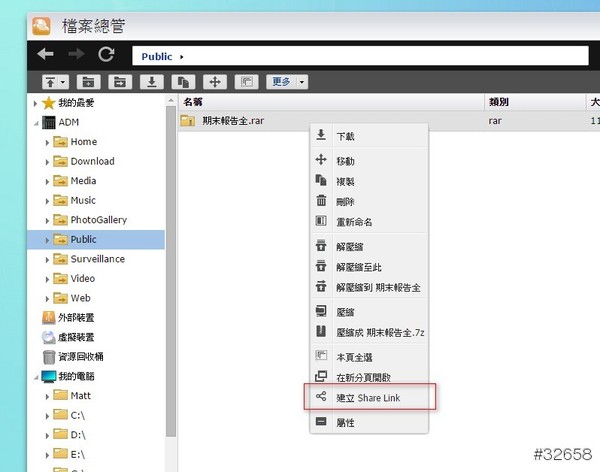Click the upload toolbar button

pos(50,82)
